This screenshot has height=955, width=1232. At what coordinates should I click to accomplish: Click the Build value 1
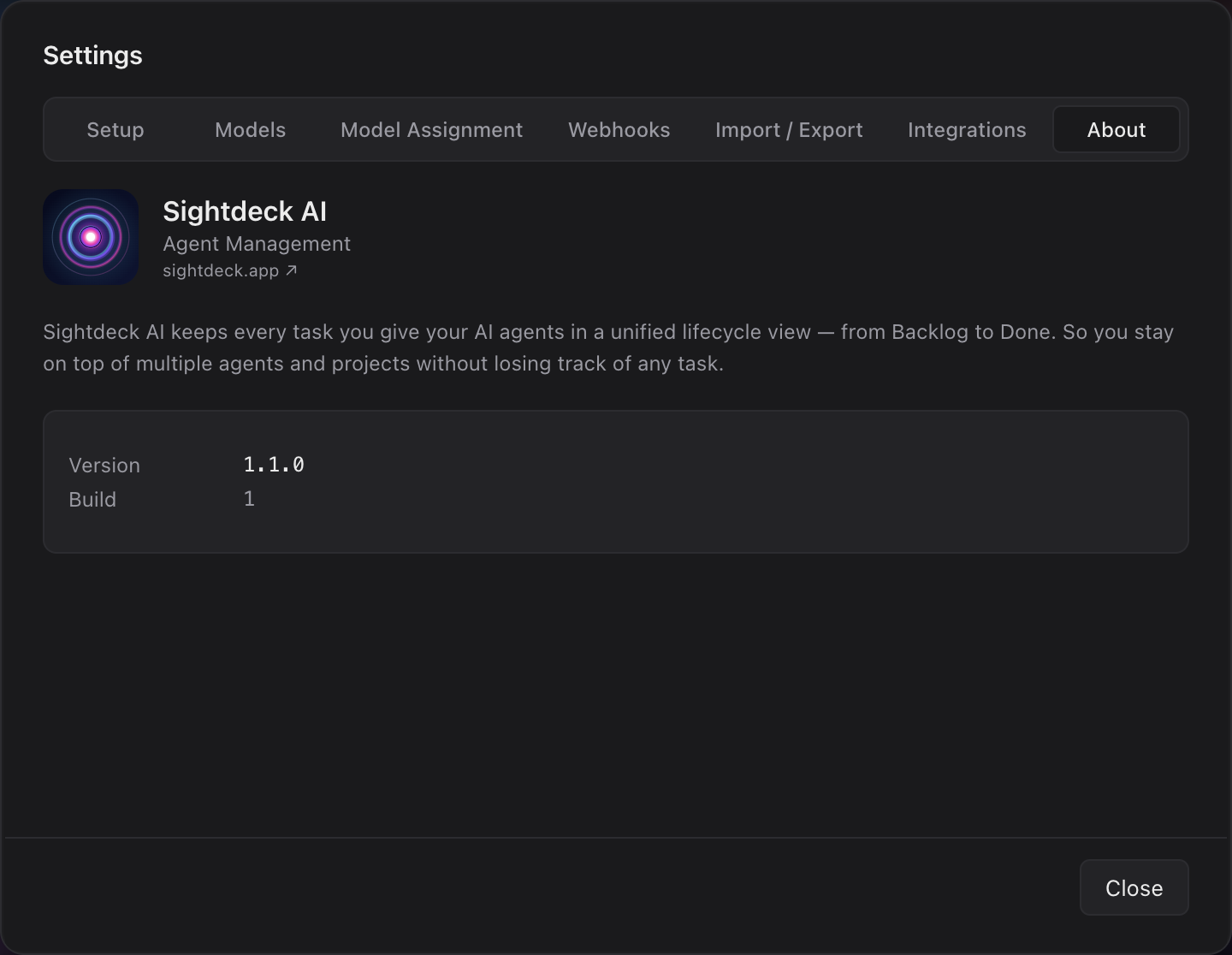click(x=249, y=499)
